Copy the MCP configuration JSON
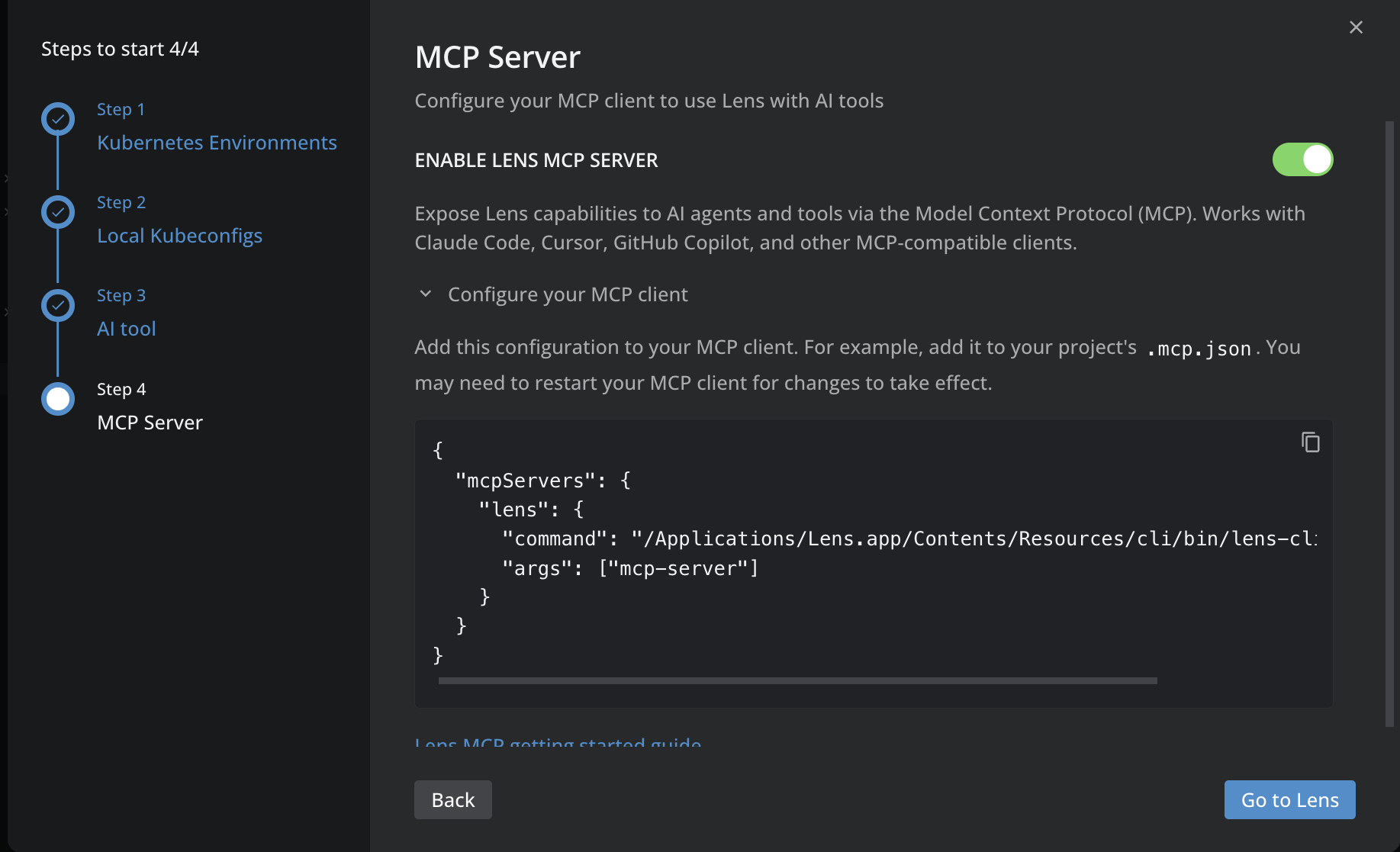 1310,442
